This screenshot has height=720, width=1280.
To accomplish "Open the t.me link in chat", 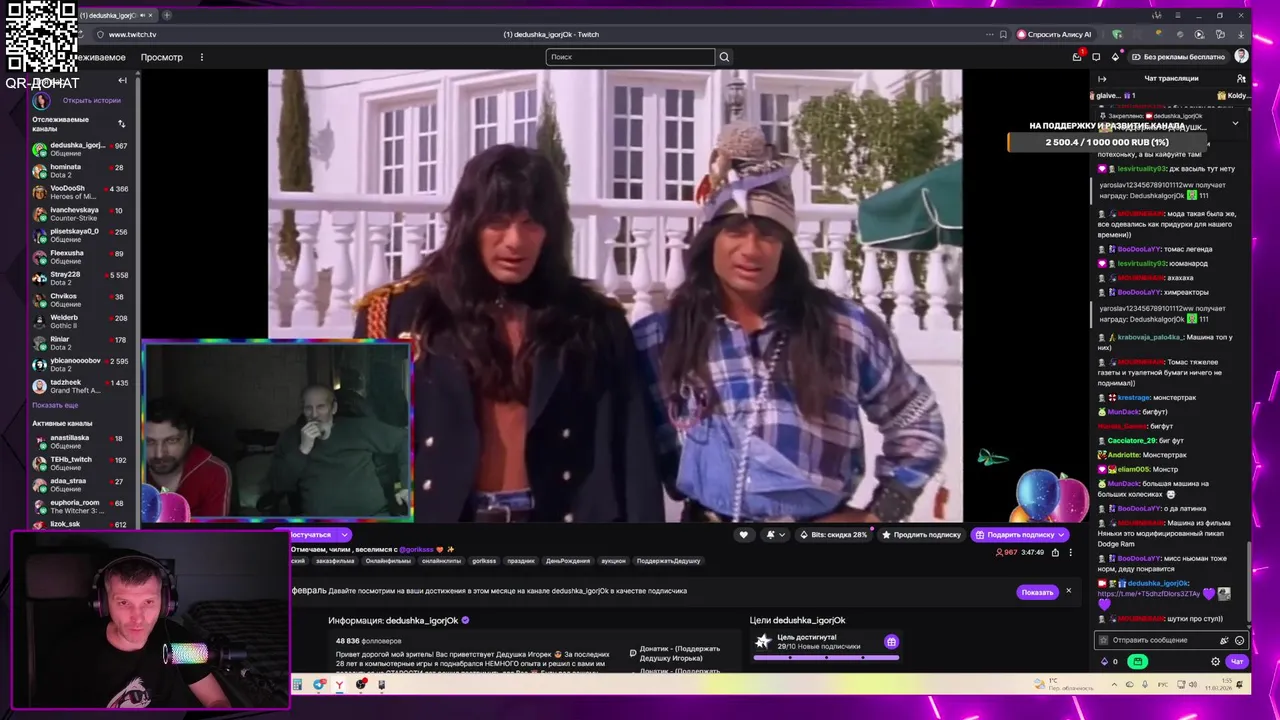I will (x=1148, y=594).
